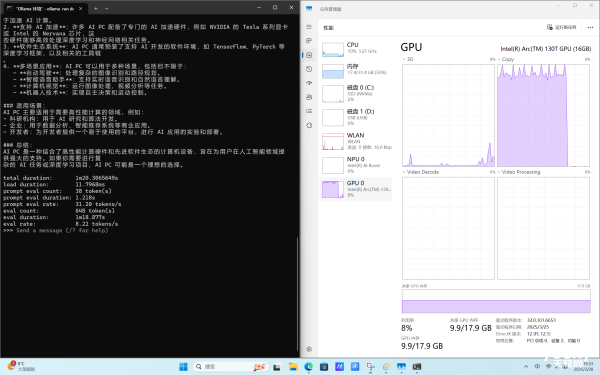600x375 pixels.
Task: Select the CPU performance item
Action: tap(356, 49)
